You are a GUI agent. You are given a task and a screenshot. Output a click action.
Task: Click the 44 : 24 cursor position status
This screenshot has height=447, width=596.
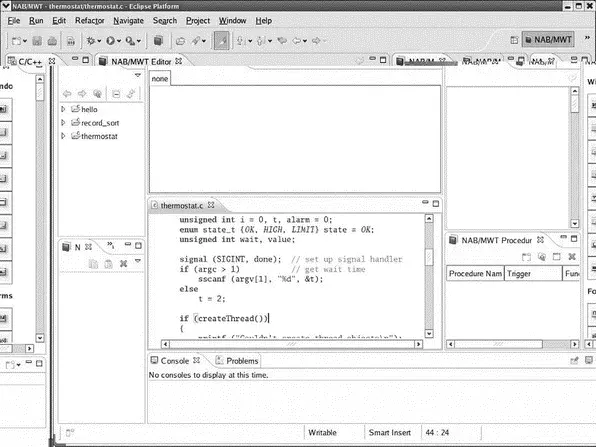(437, 433)
